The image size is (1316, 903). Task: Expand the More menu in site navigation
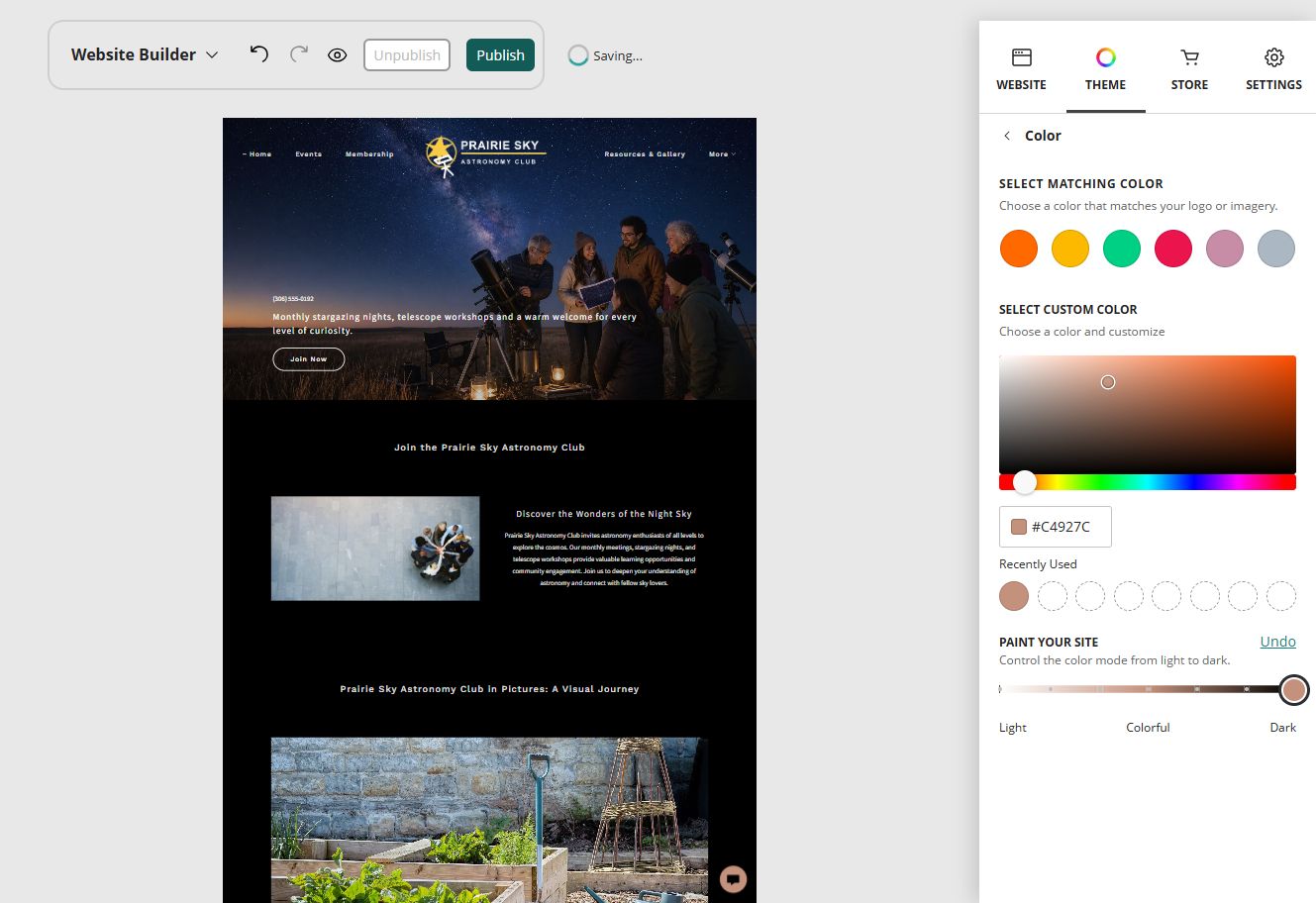click(x=722, y=154)
